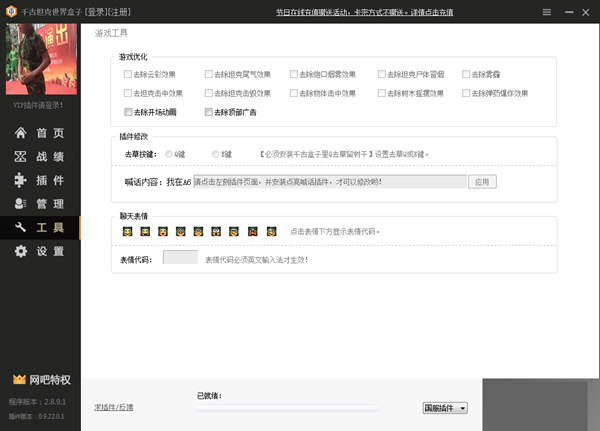Click the 游戏工具 page heading
The image size is (600, 431).
tap(111, 33)
